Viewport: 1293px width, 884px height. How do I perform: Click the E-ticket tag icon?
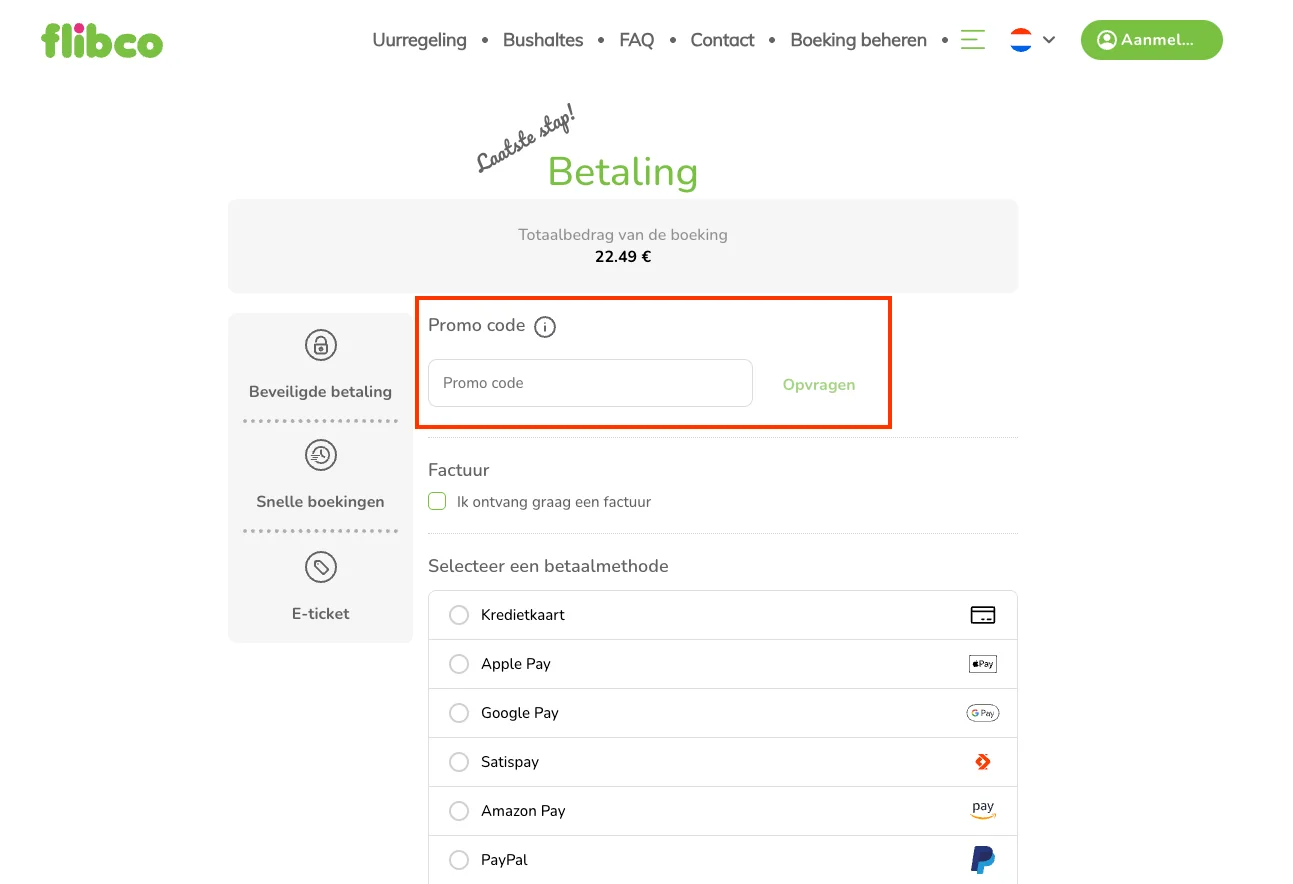point(321,568)
